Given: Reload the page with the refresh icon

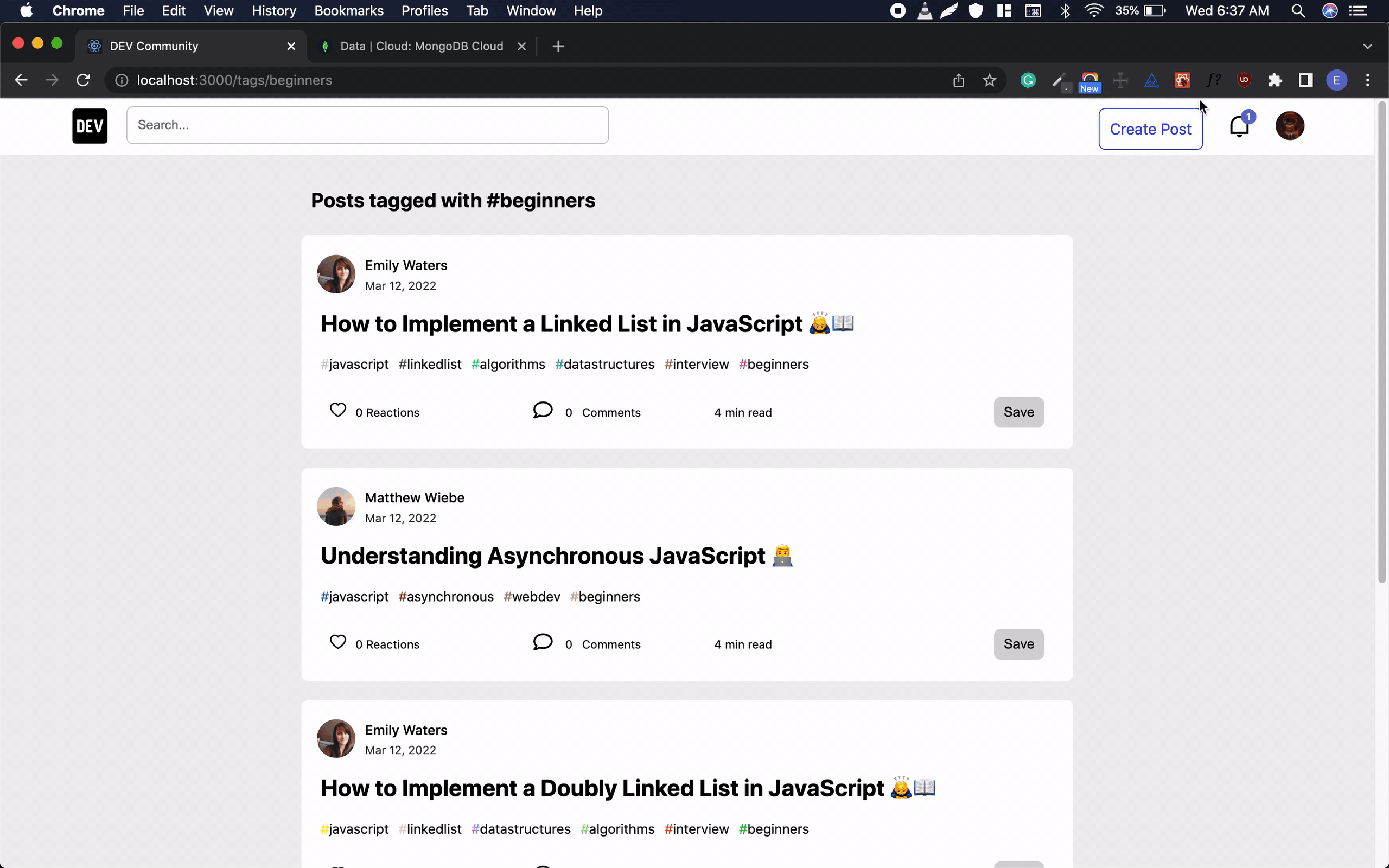Looking at the screenshot, I should click(x=83, y=80).
